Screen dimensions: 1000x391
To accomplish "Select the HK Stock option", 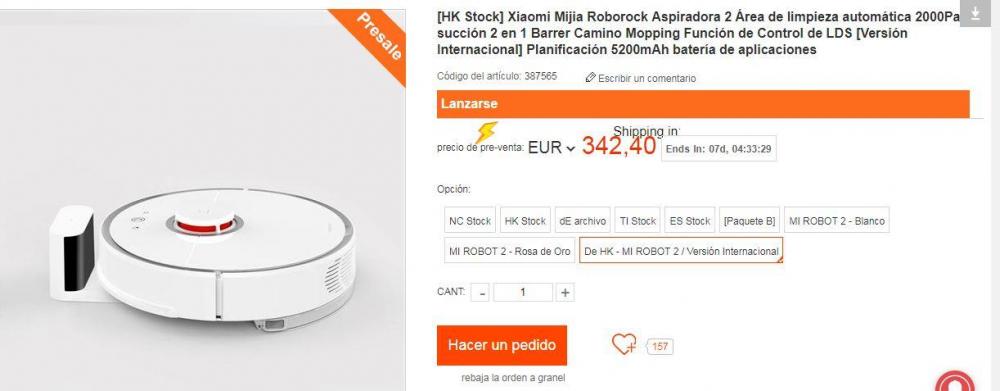I will 525,221.
